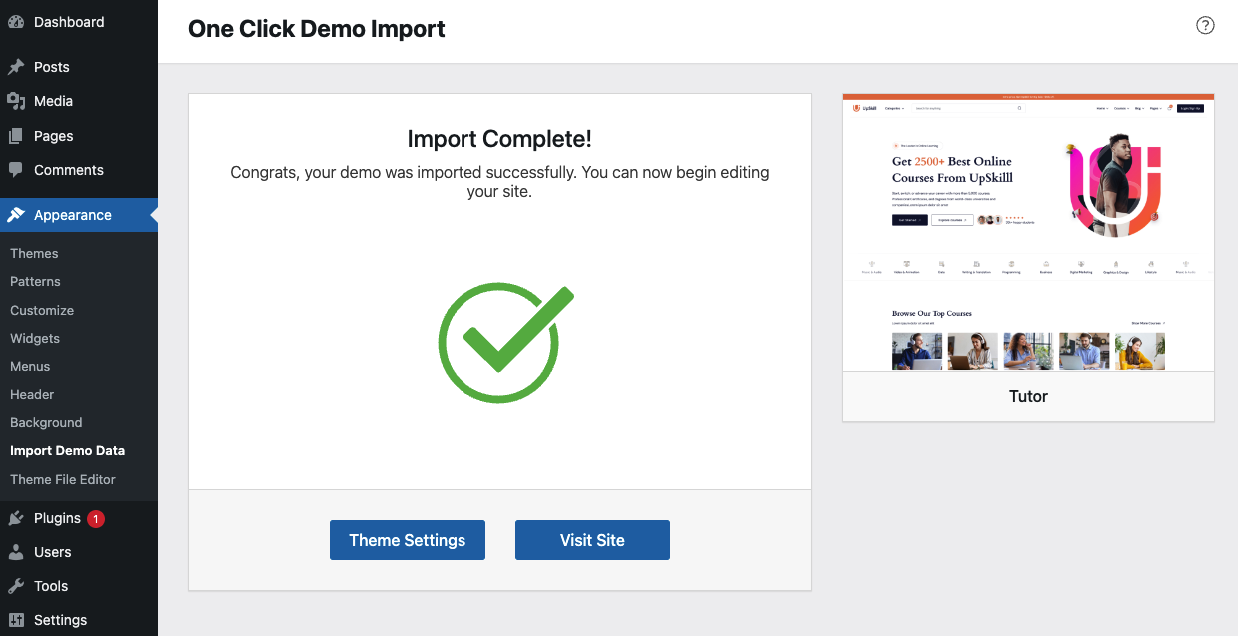Click the Dashboard gauge icon
The height and width of the screenshot is (636, 1238).
point(16,22)
